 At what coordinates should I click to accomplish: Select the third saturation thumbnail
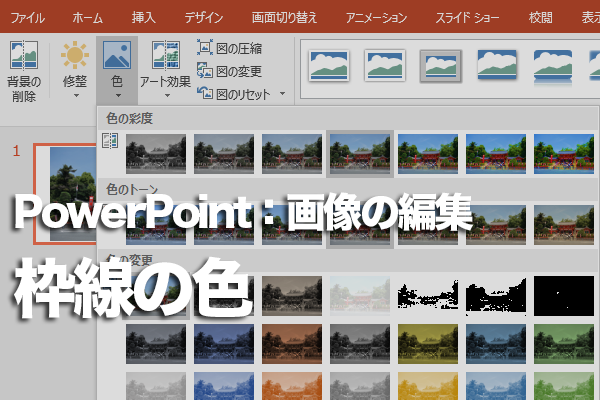pyautogui.click(x=292, y=154)
